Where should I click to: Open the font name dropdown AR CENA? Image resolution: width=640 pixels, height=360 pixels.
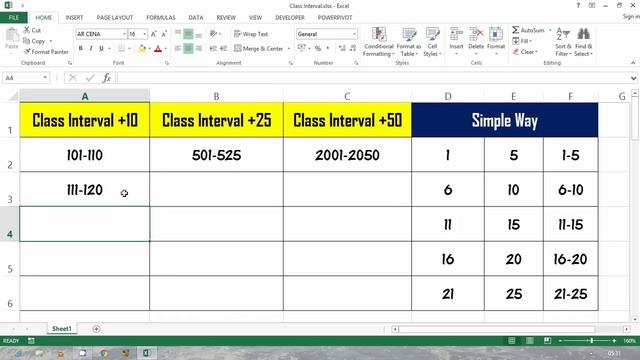pyautogui.click(x=124, y=34)
